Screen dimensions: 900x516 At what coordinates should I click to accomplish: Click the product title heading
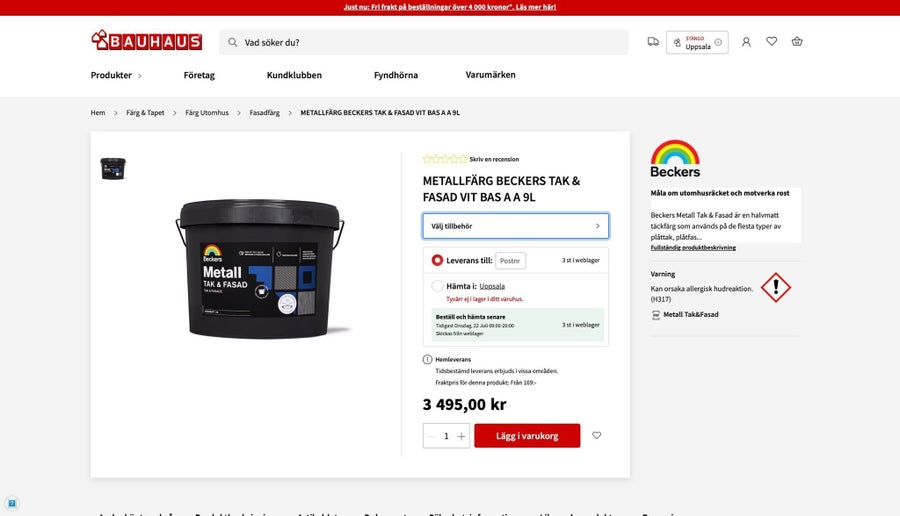point(501,189)
